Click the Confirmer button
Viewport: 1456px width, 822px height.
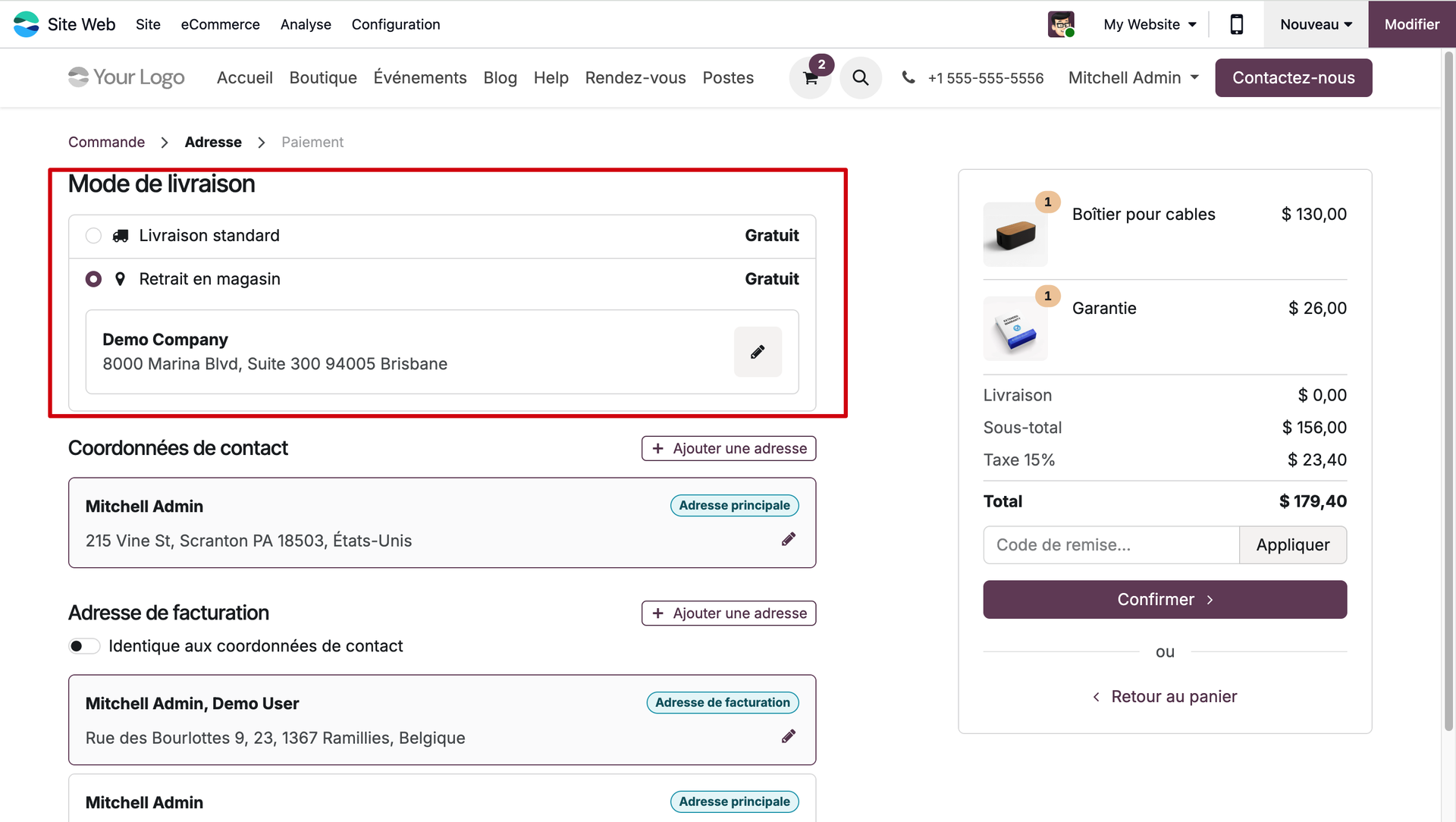(1165, 600)
